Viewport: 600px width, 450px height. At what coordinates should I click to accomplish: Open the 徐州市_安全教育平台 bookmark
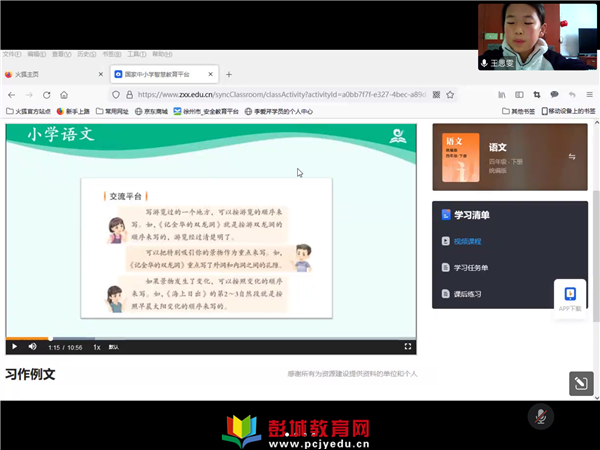(206, 111)
